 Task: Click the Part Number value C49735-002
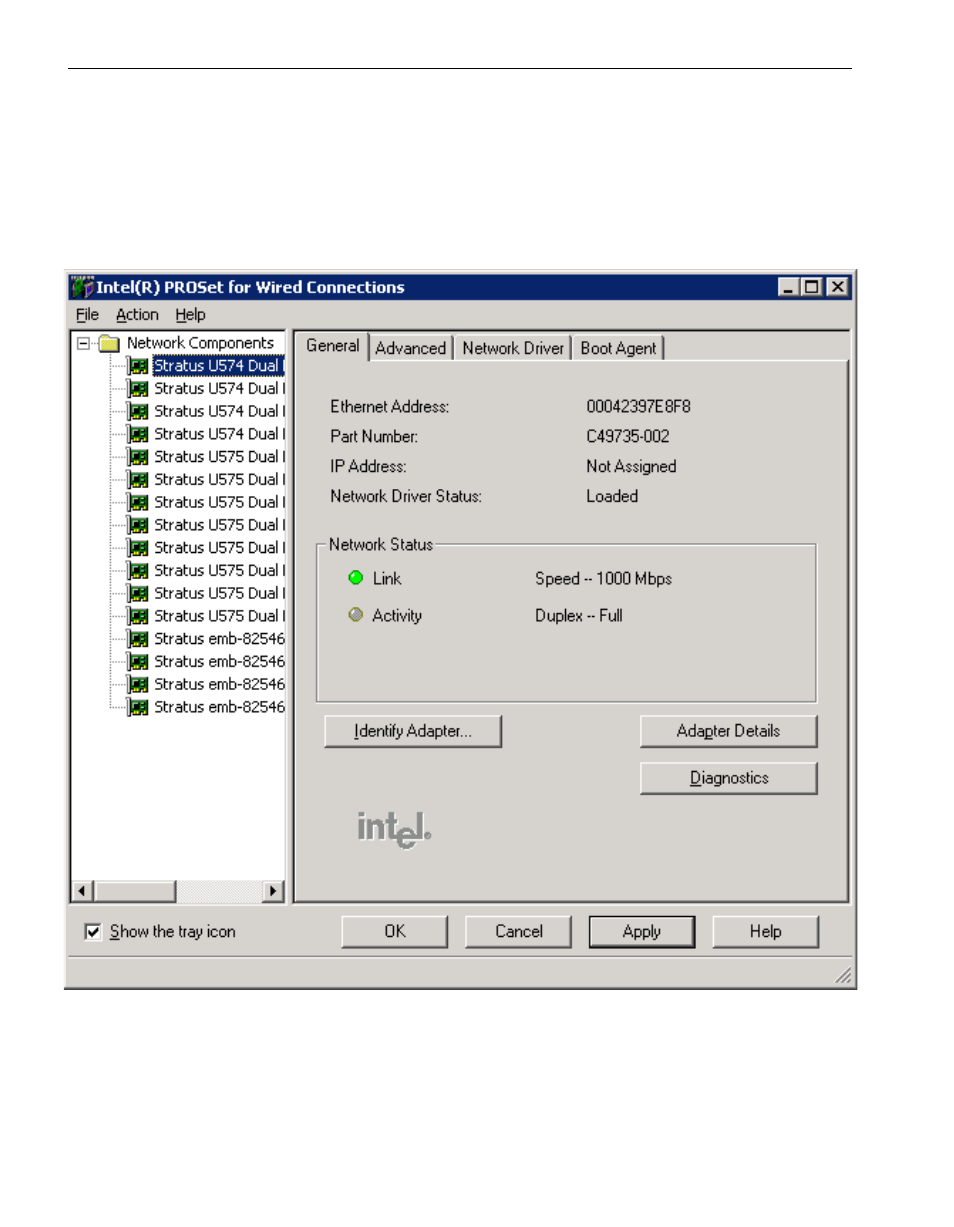click(628, 436)
